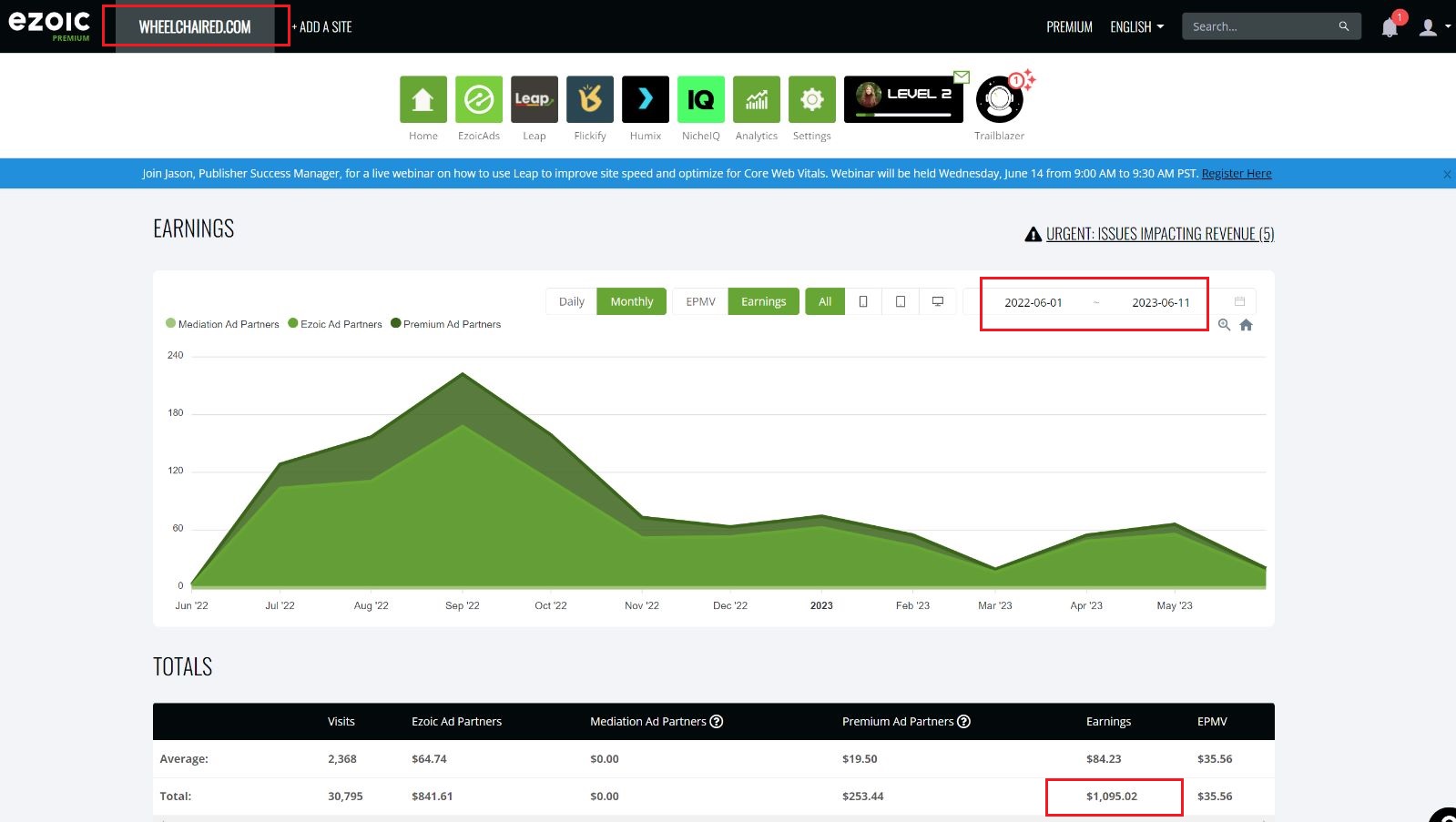Click the EPMV column header

click(1212, 721)
